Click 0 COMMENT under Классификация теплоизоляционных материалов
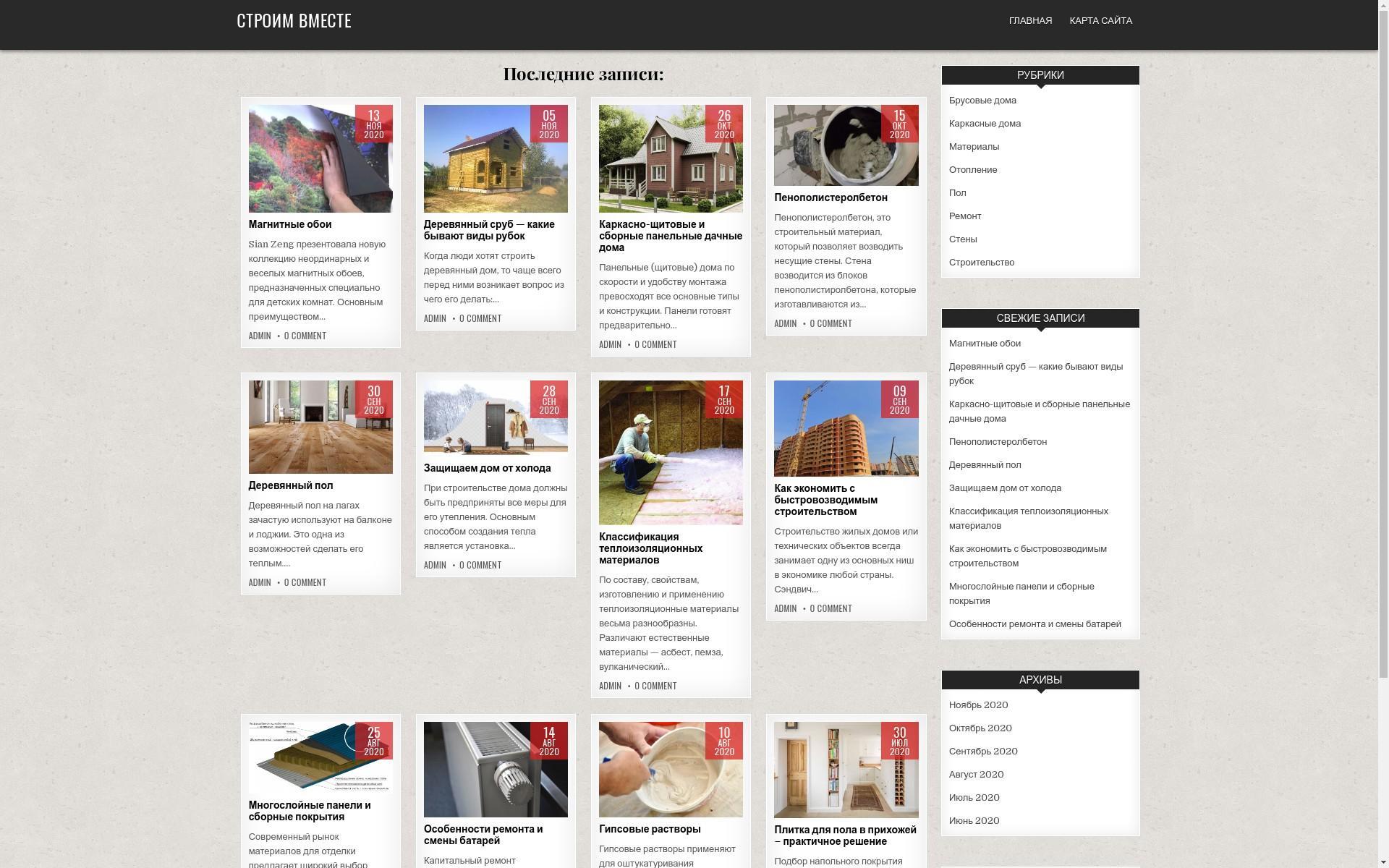Screen dimensions: 1389x868 click(x=655, y=686)
